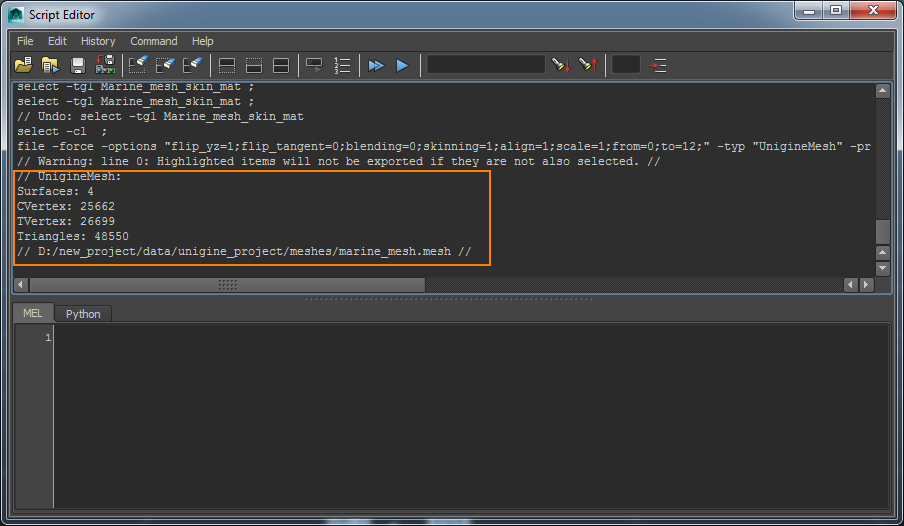Click the Search Up icon
Viewport: 904px width, 526px height.
(x=588, y=65)
